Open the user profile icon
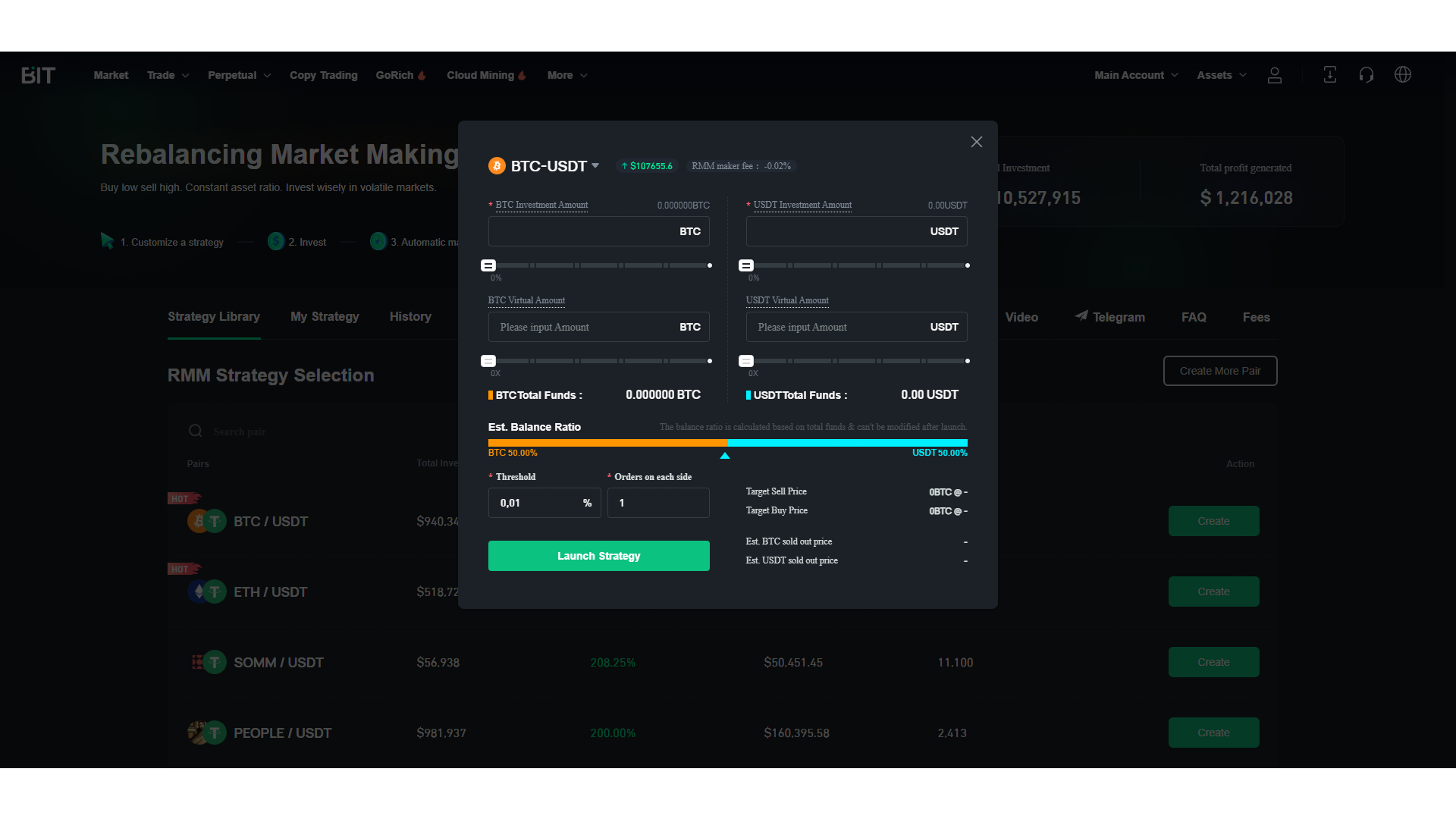 point(1275,75)
